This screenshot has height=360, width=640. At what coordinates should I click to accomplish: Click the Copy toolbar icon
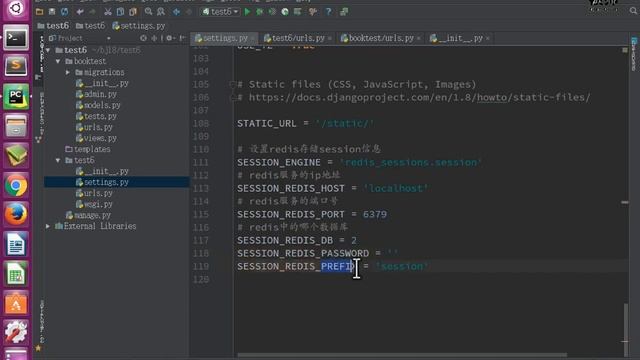point(120,12)
